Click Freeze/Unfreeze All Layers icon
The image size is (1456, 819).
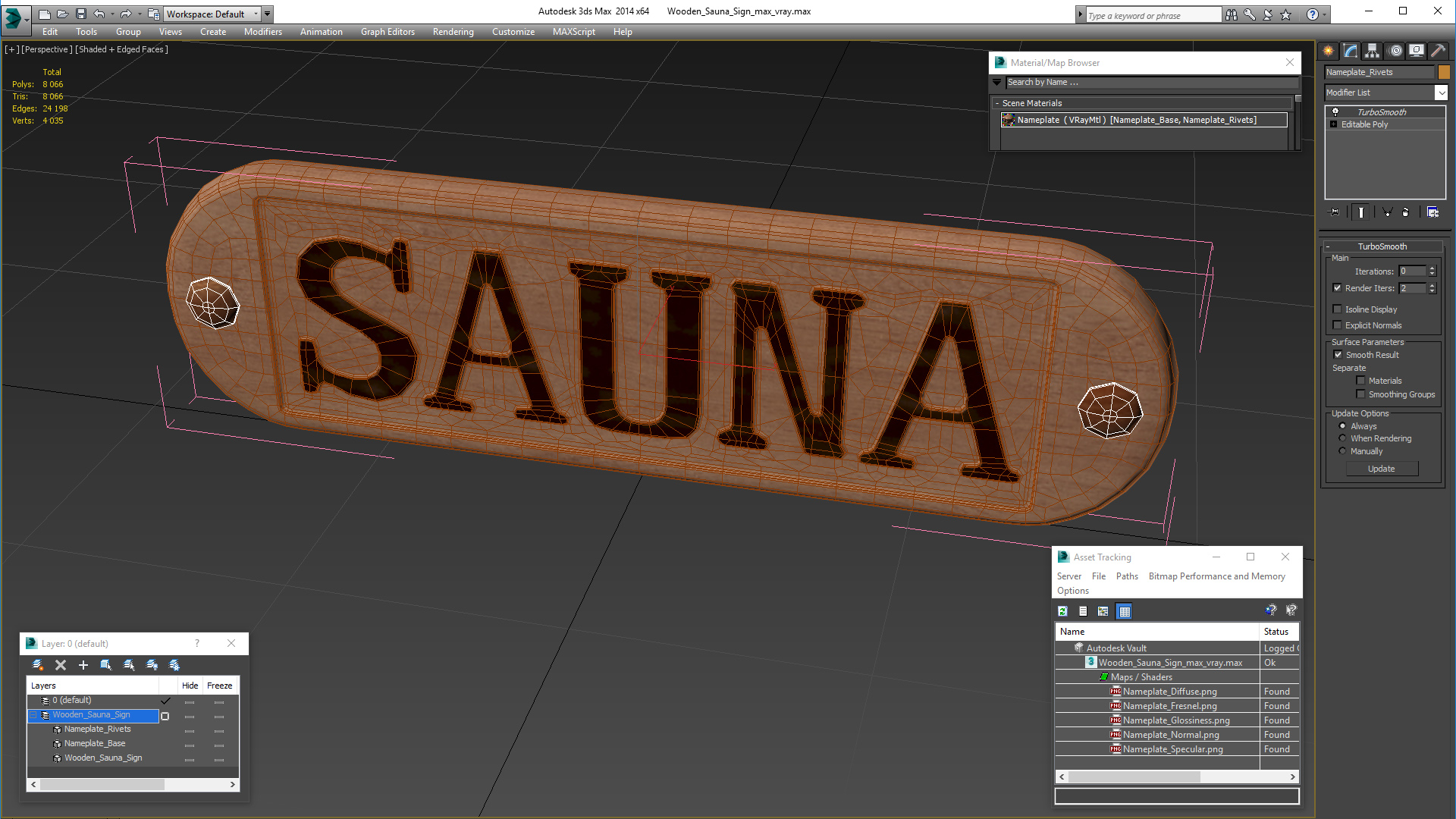pyautogui.click(x=174, y=665)
